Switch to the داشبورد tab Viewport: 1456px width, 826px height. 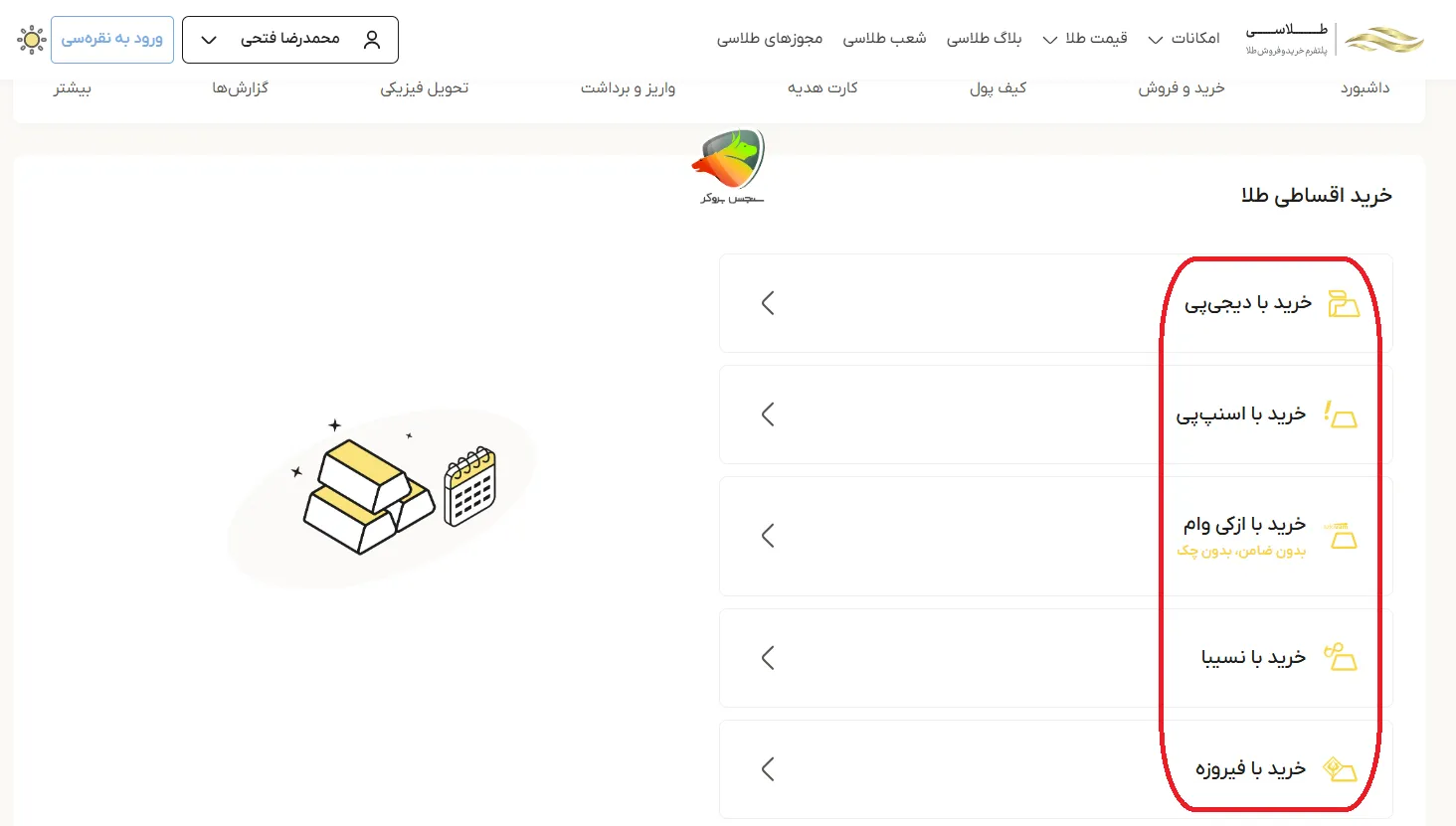click(x=1365, y=87)
